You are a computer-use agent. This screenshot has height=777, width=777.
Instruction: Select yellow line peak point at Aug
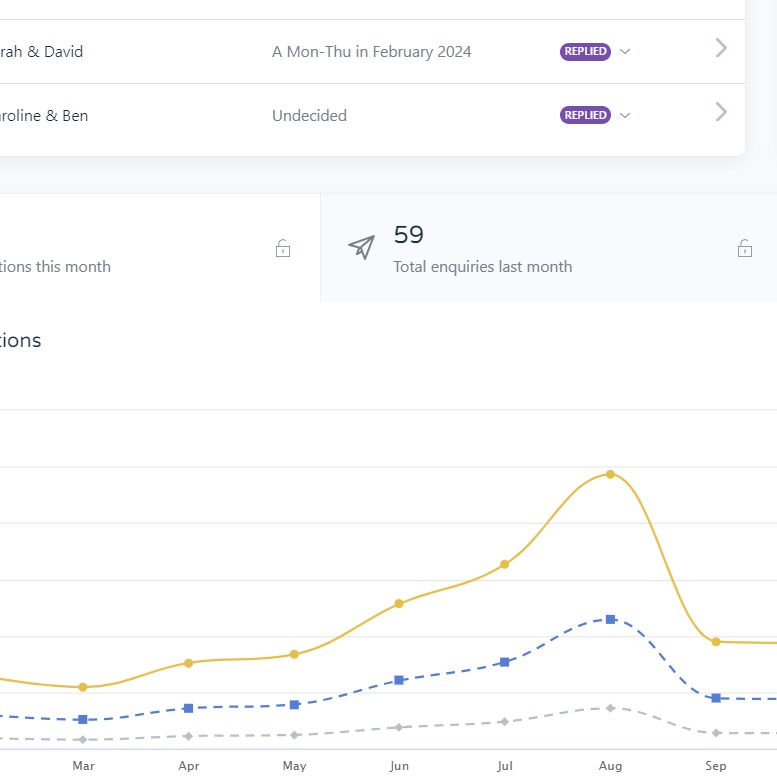coord(610,474)
